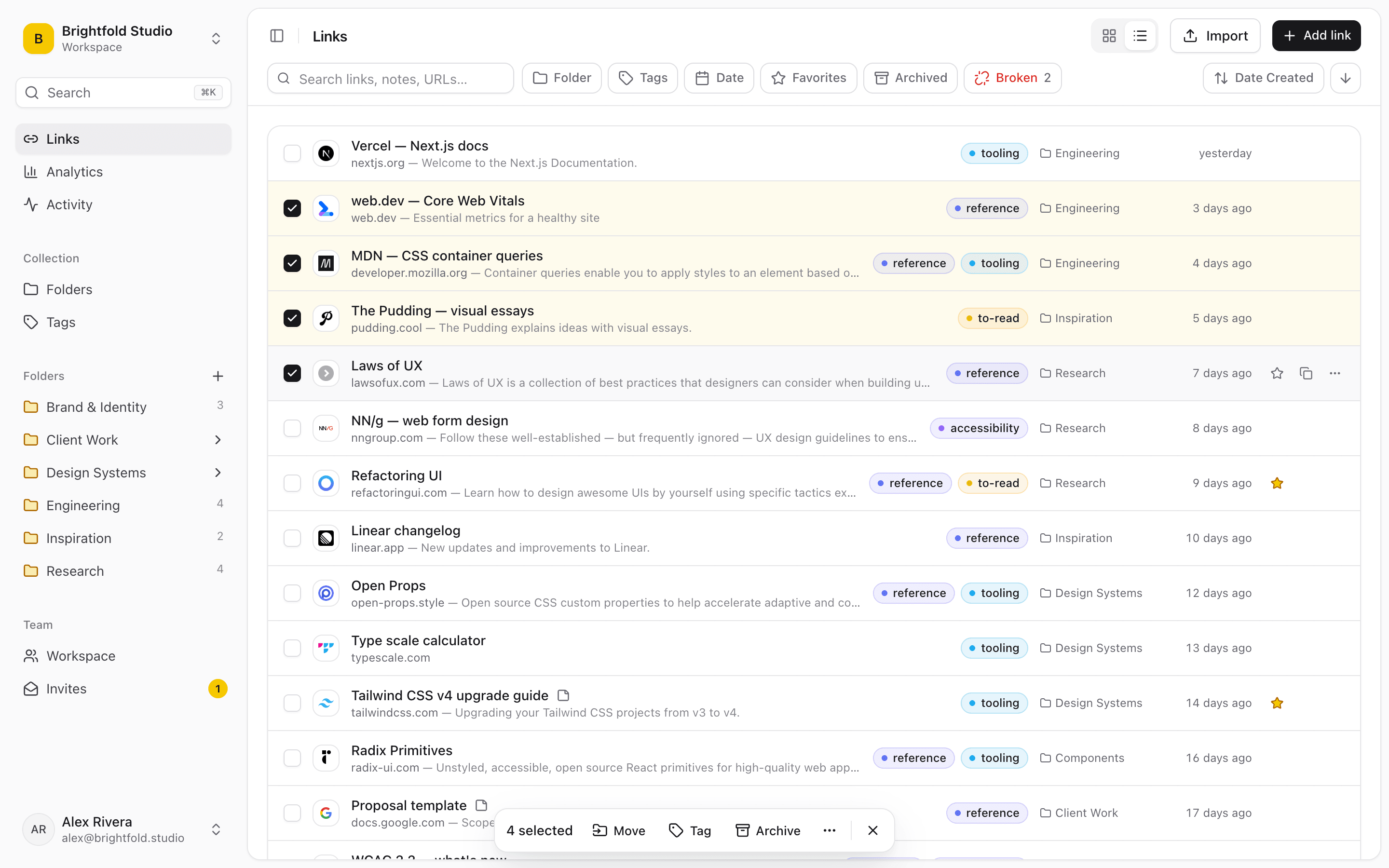The width and height of the screenshot is (1389, 868).
Task: Open more options for Laws of UX
Action: point(1335,373)
